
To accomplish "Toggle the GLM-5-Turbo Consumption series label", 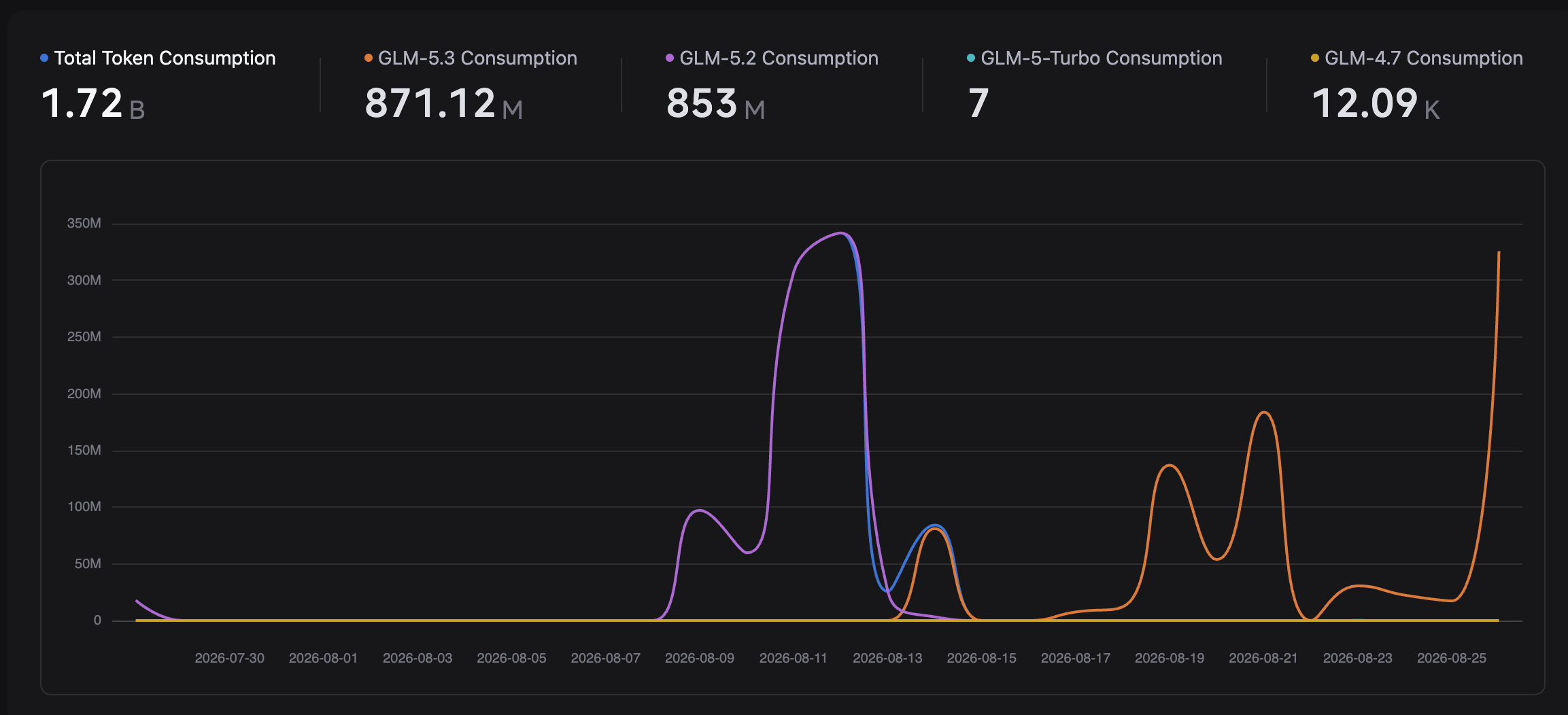I will tap(1102, 58).
